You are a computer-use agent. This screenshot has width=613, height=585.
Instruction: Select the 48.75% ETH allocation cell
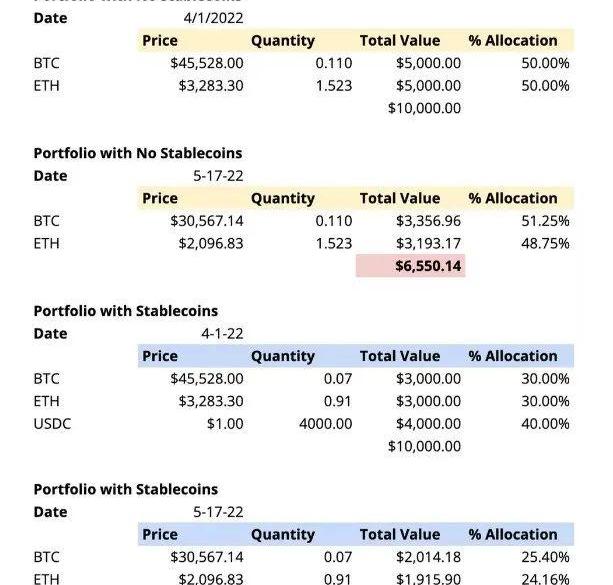pos(546,243)
